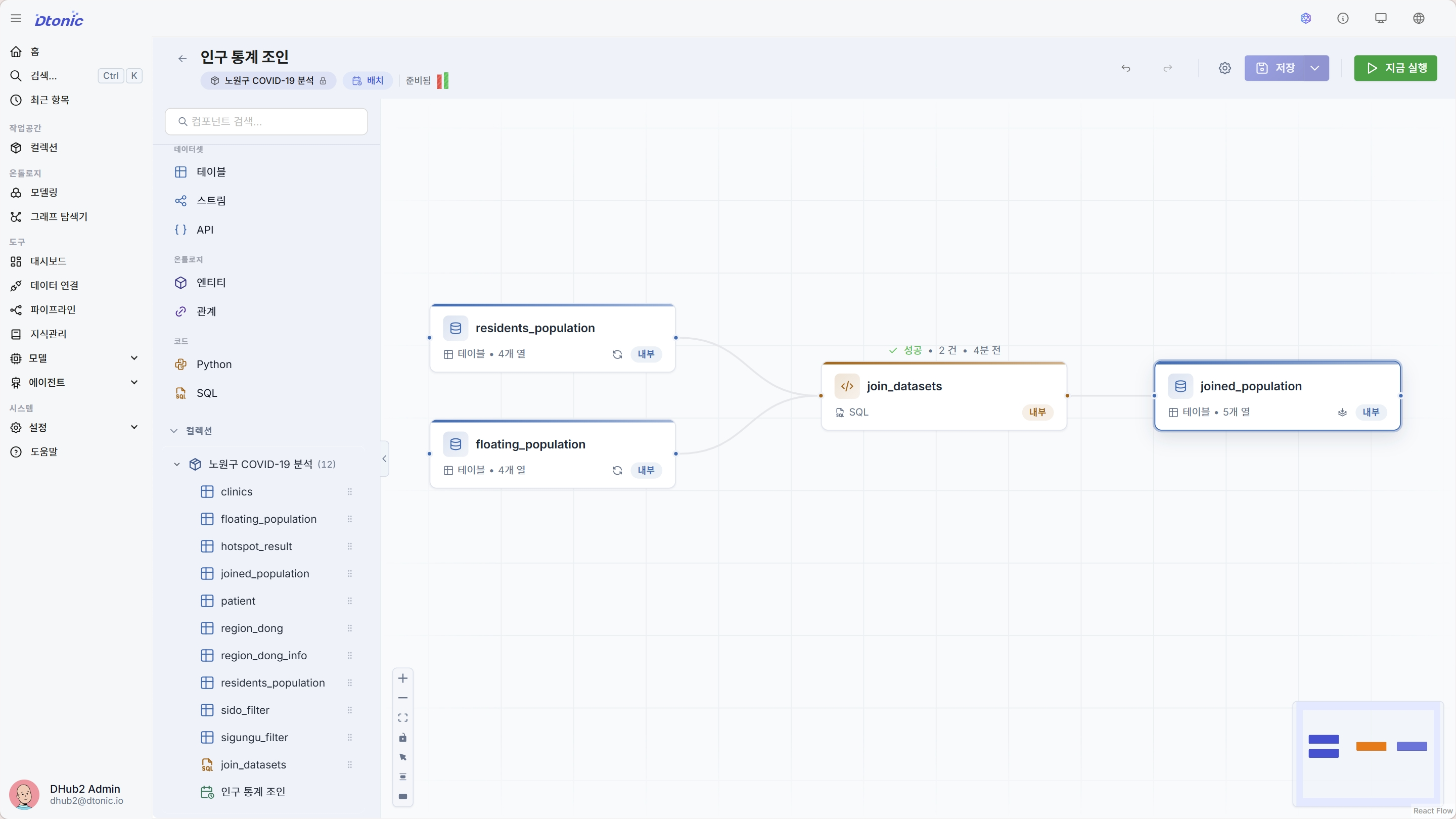
Task: Collapse the 노원구 COVID-19 분석 tree
Action: [177, 464]
